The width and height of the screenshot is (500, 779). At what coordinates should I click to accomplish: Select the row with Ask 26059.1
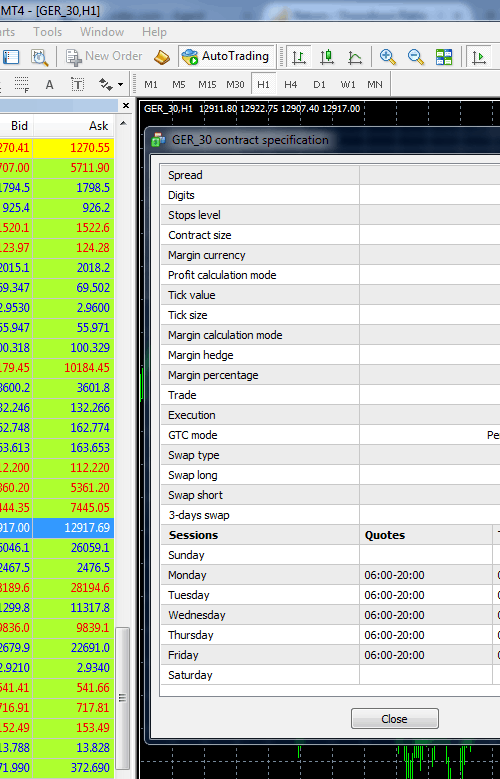coord(57,547)
